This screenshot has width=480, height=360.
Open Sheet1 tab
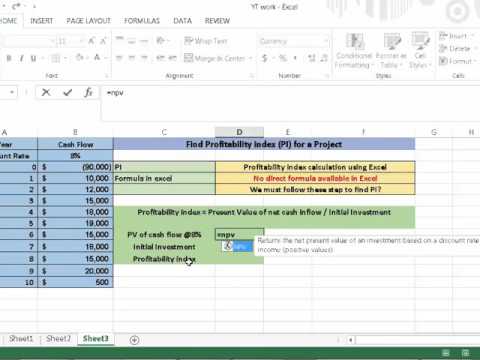(21, 339)
